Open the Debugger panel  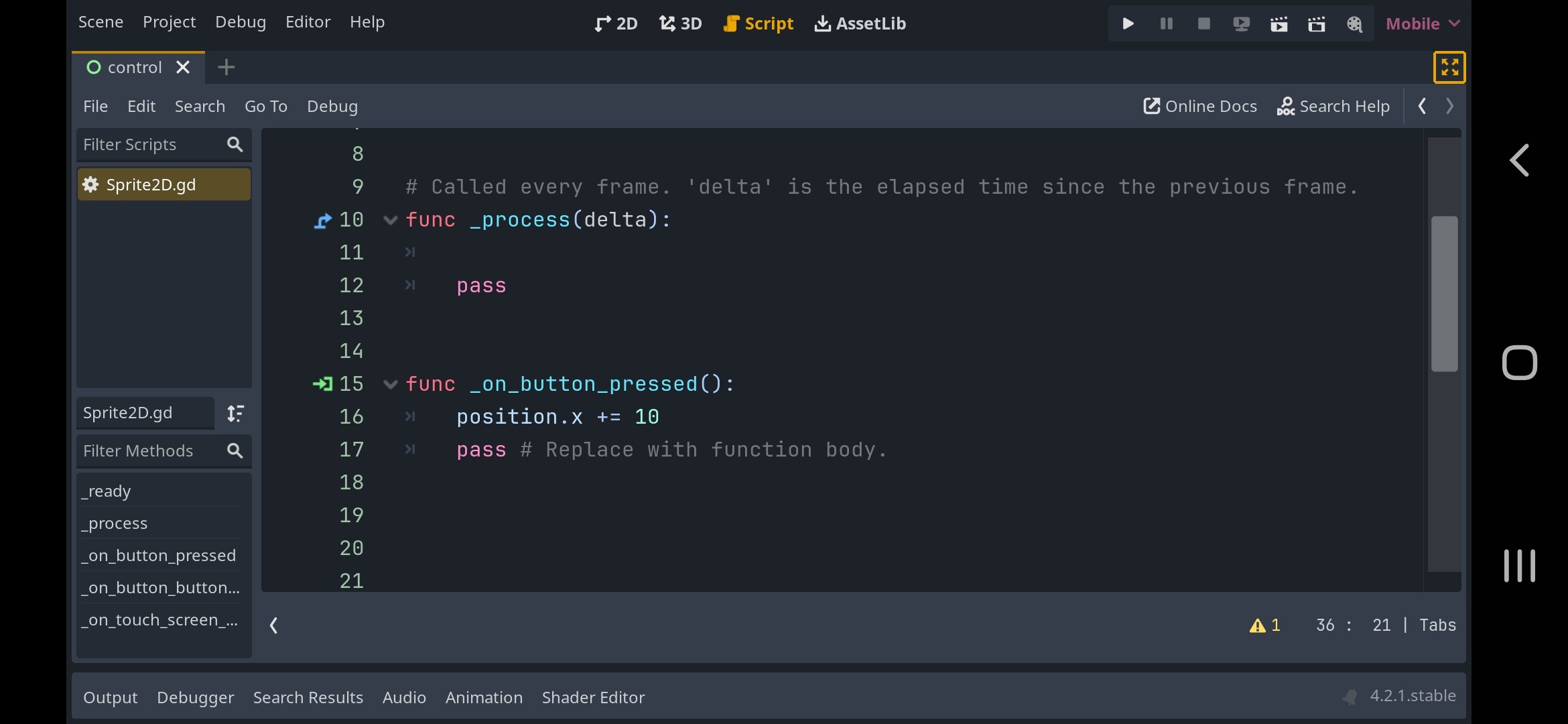click(x=195, y=698)
